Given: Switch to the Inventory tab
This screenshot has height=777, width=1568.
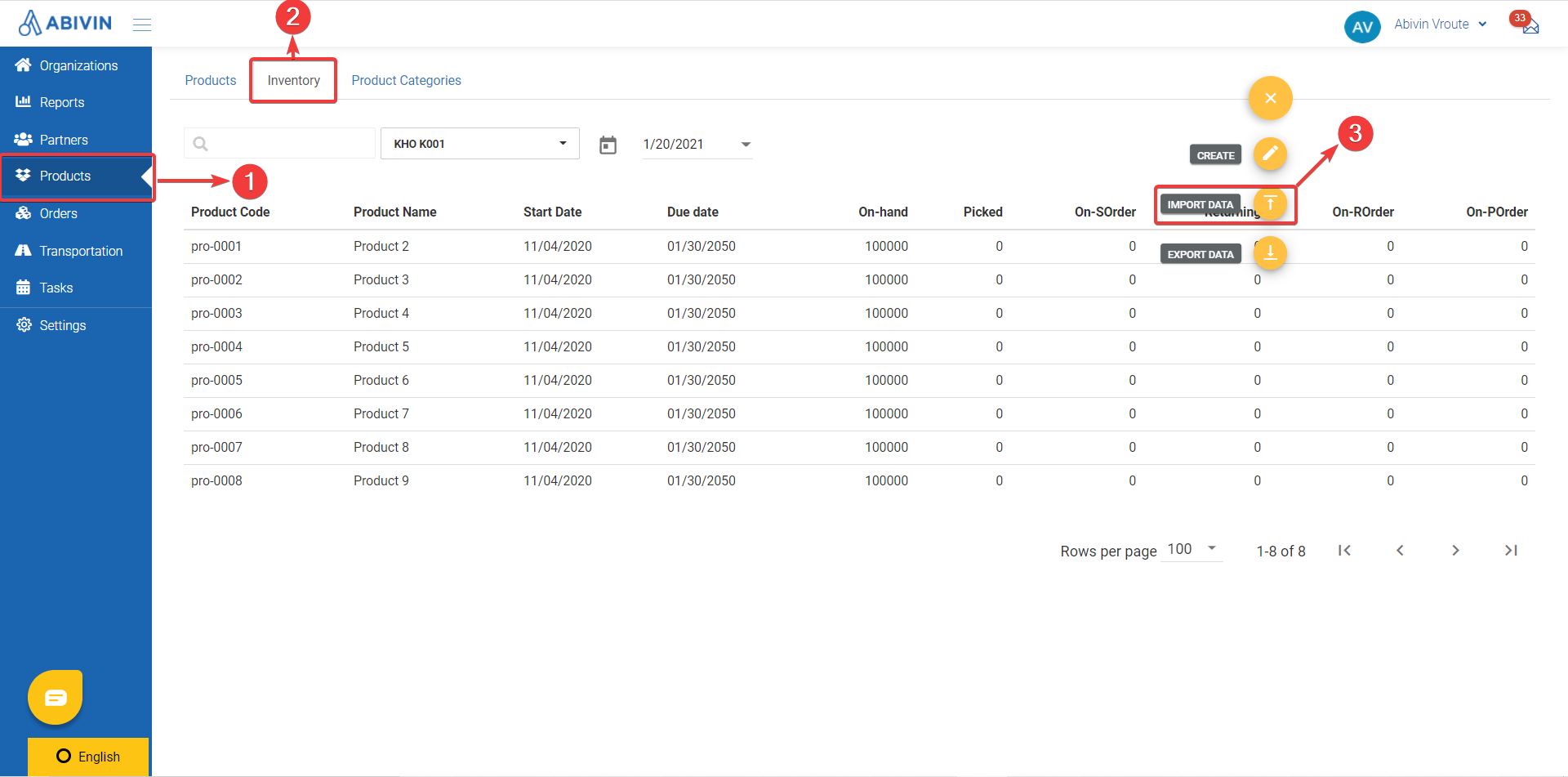Looking at the screenshot, I should pos(293,80).
